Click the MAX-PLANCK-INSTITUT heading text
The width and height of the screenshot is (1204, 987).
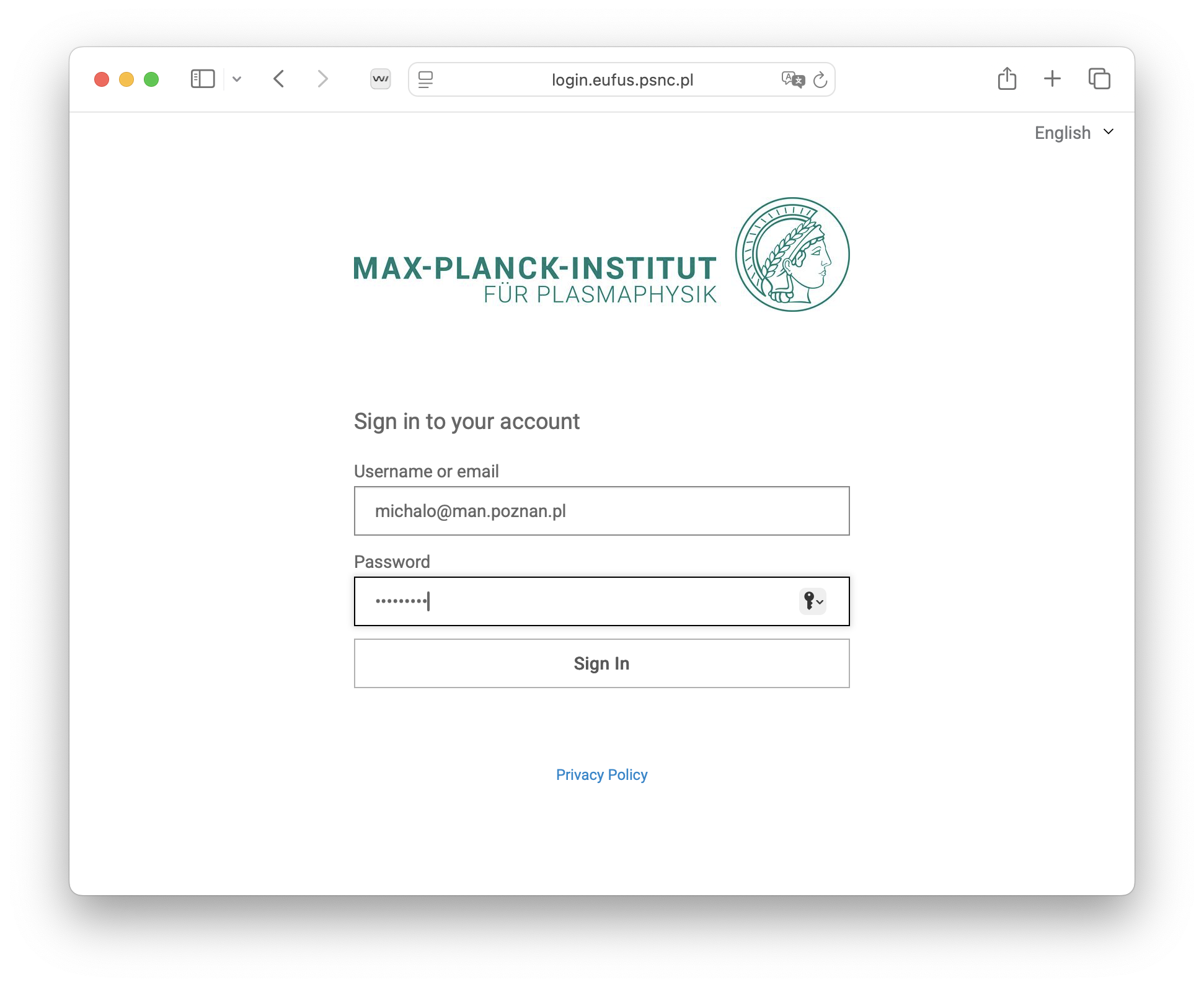tap(535, 268)
